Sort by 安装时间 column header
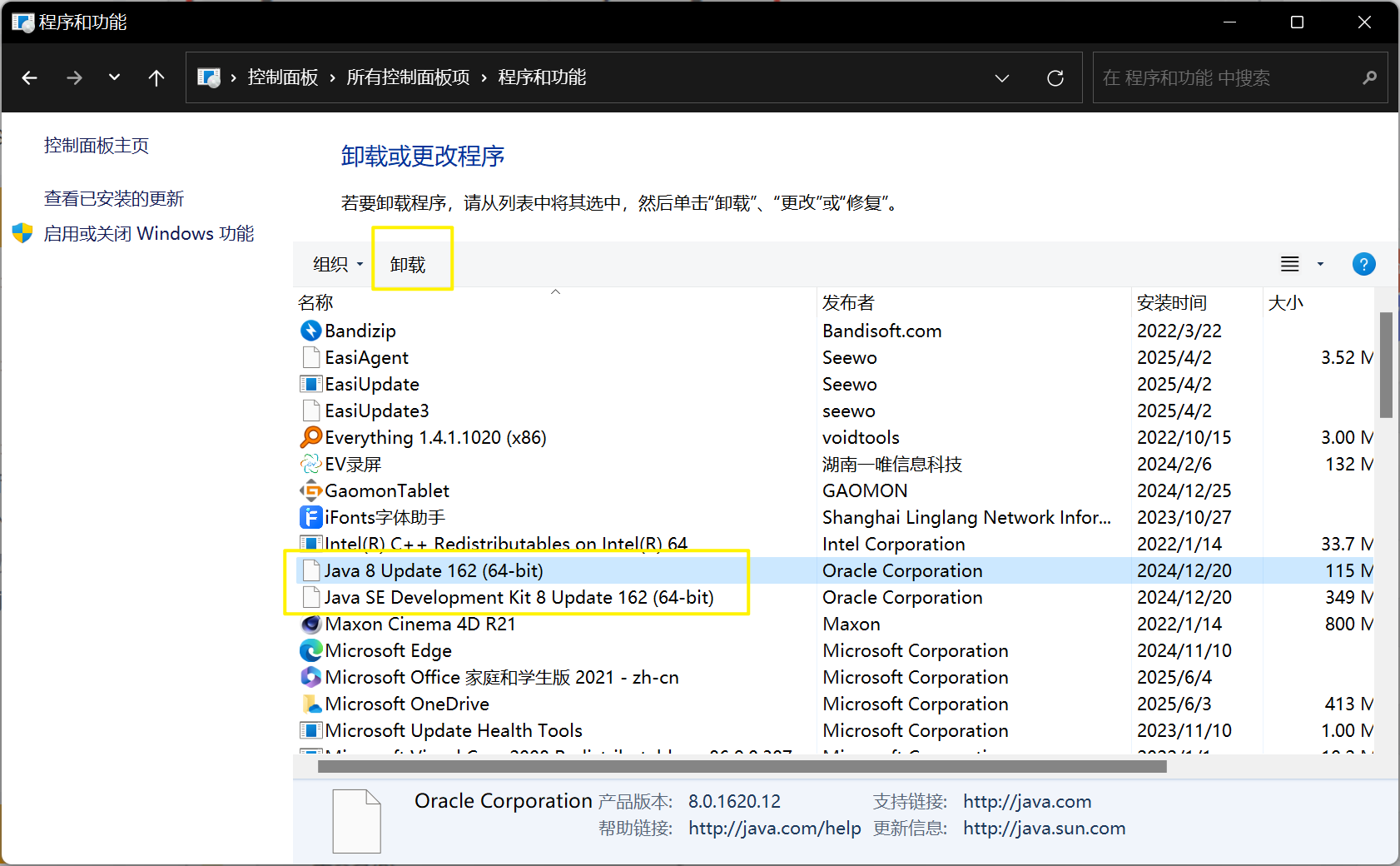Image resolution: width=1400 pixels, height=866 pixels. tap(1198, 301)
